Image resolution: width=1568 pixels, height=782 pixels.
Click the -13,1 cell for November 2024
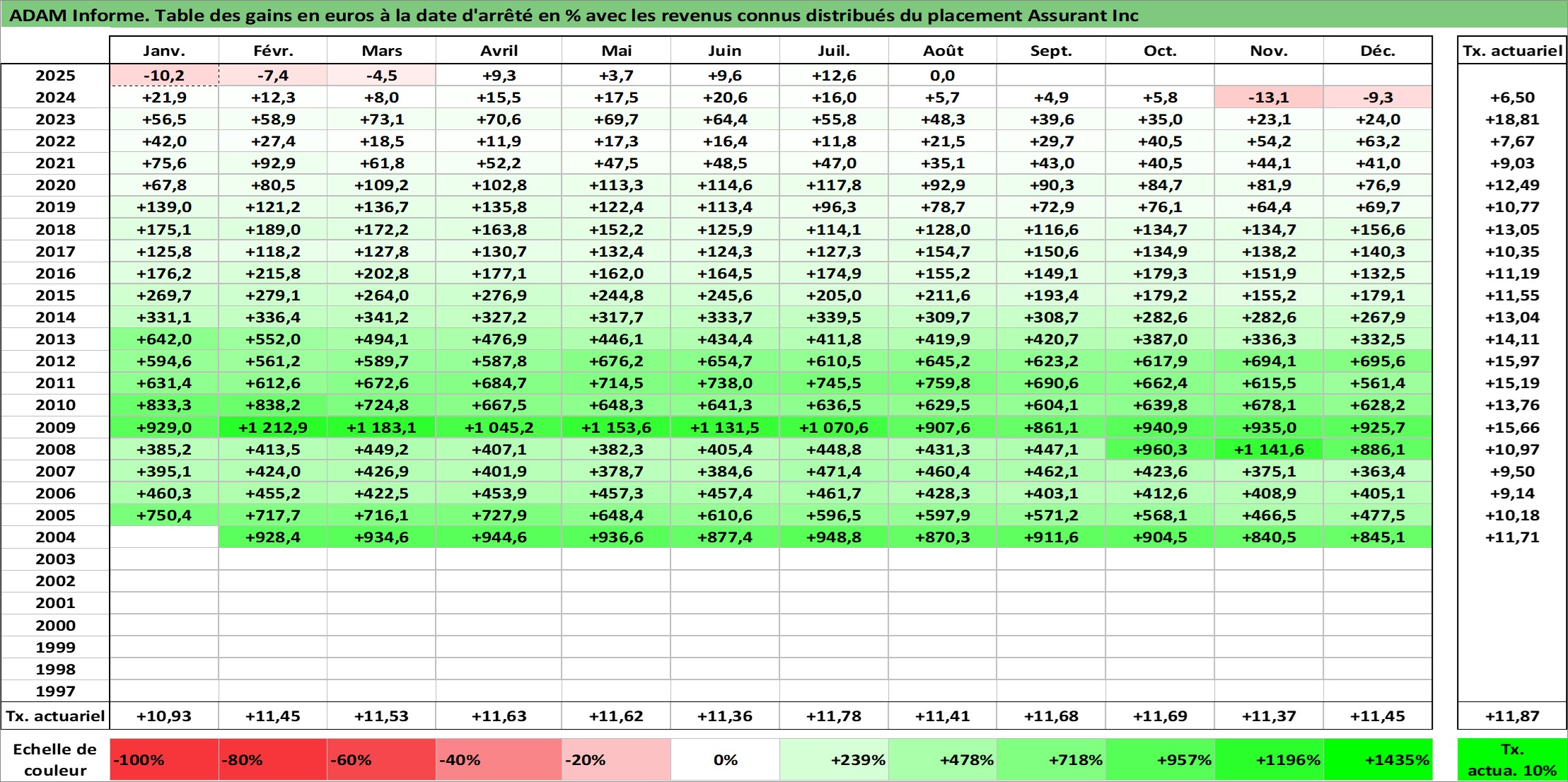pyautogui.click(x=1269, y=97)
